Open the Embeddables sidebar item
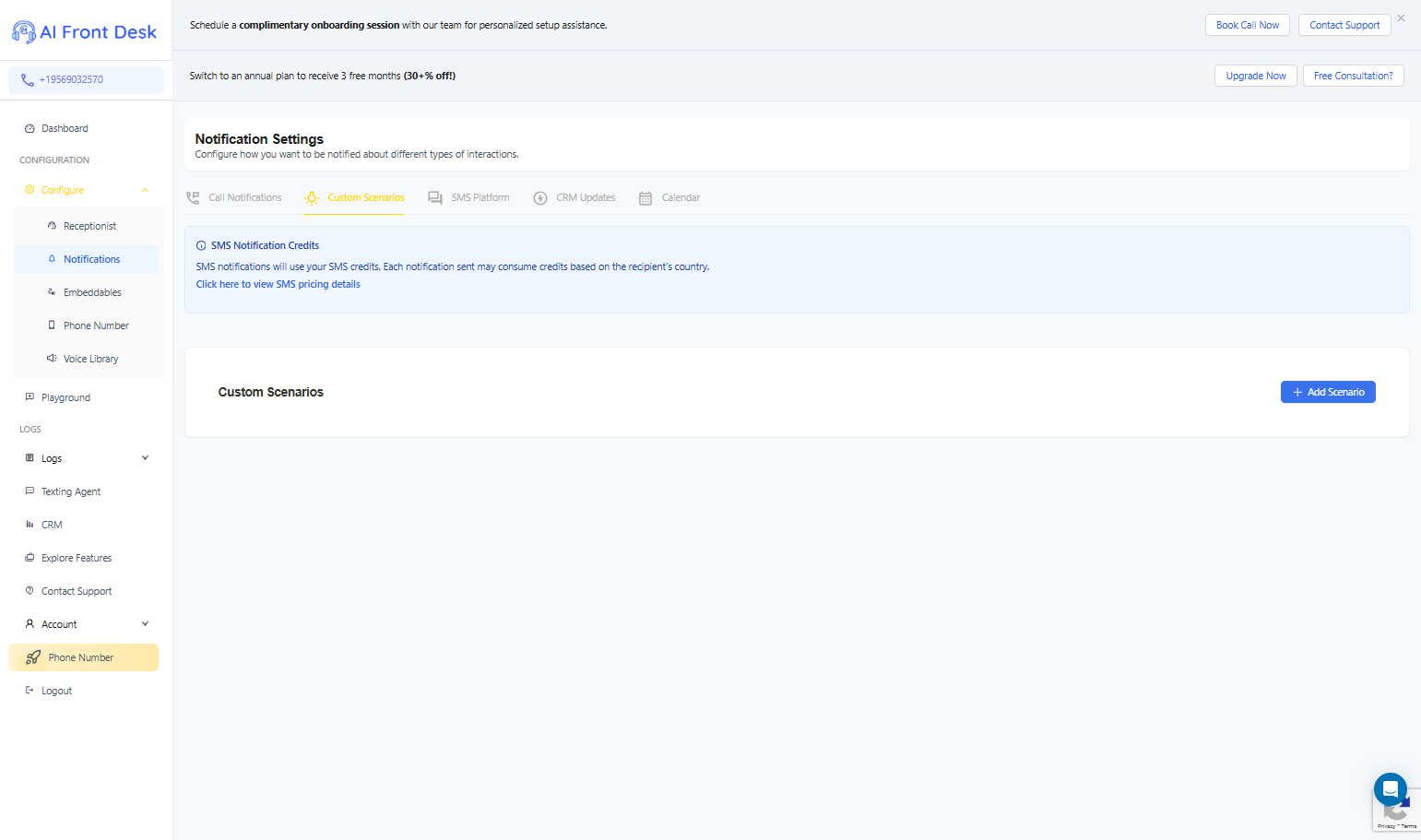This screenshot has height=840, width=1421. [x=86, y=292]
